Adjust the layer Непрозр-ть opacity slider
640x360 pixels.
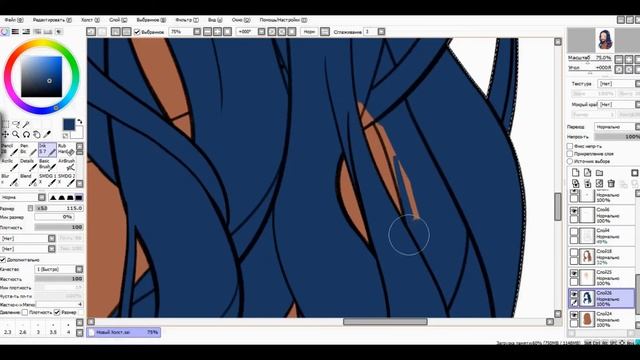[617, 137]
